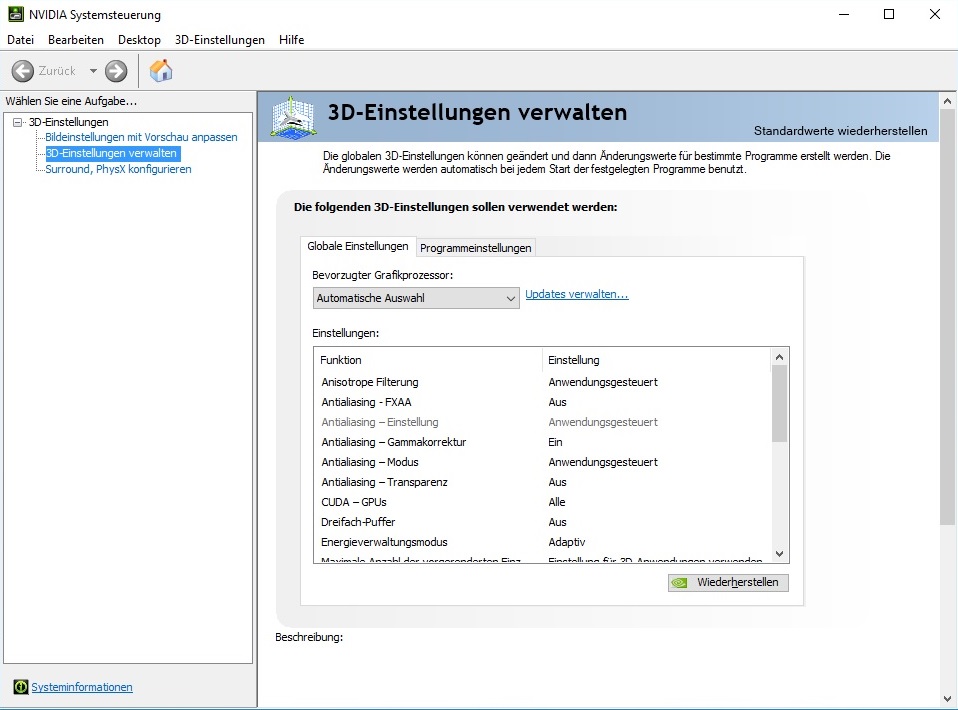Click the Back arrow icon in the toolbar
The height and width of the screenshot is (710, 958).
pyautogui.click(x=23, y=71)
